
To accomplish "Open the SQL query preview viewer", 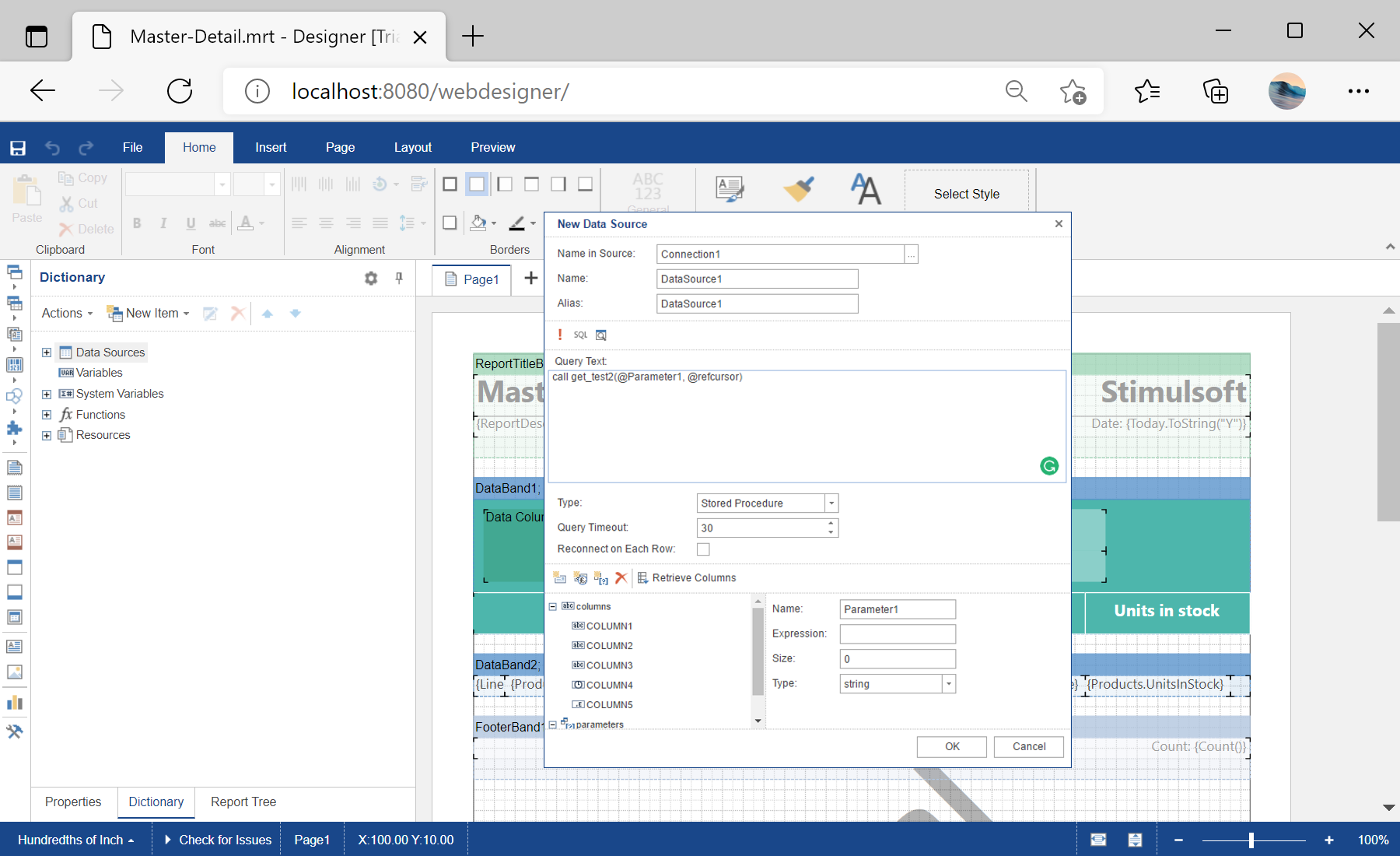I will (600, 335).
